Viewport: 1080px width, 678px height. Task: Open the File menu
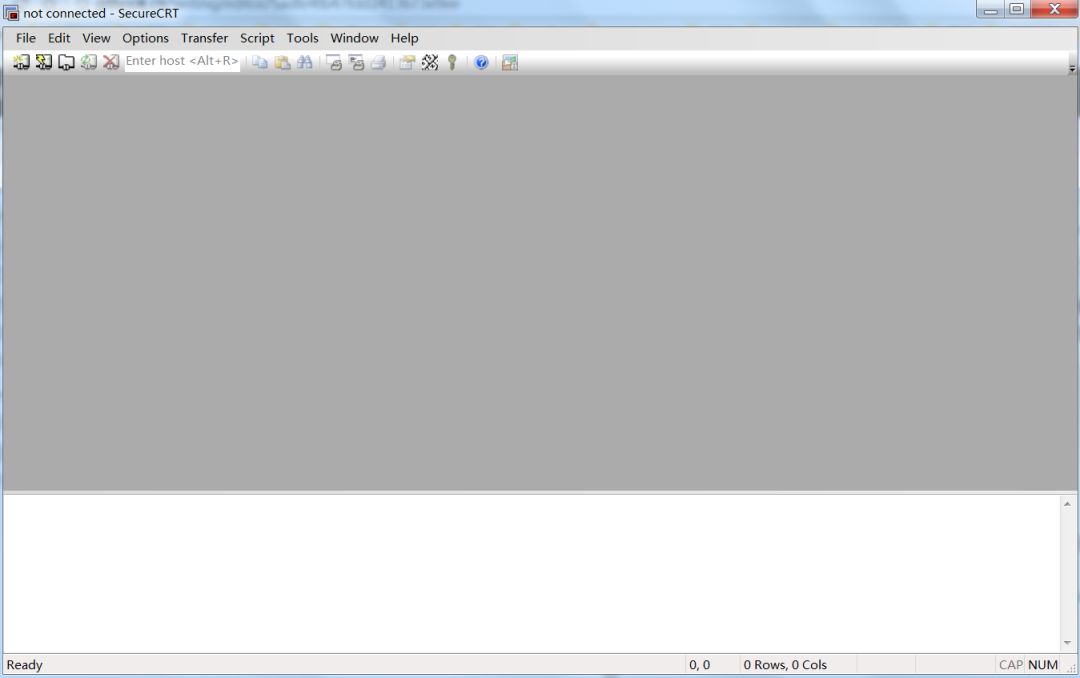point(25,38)
